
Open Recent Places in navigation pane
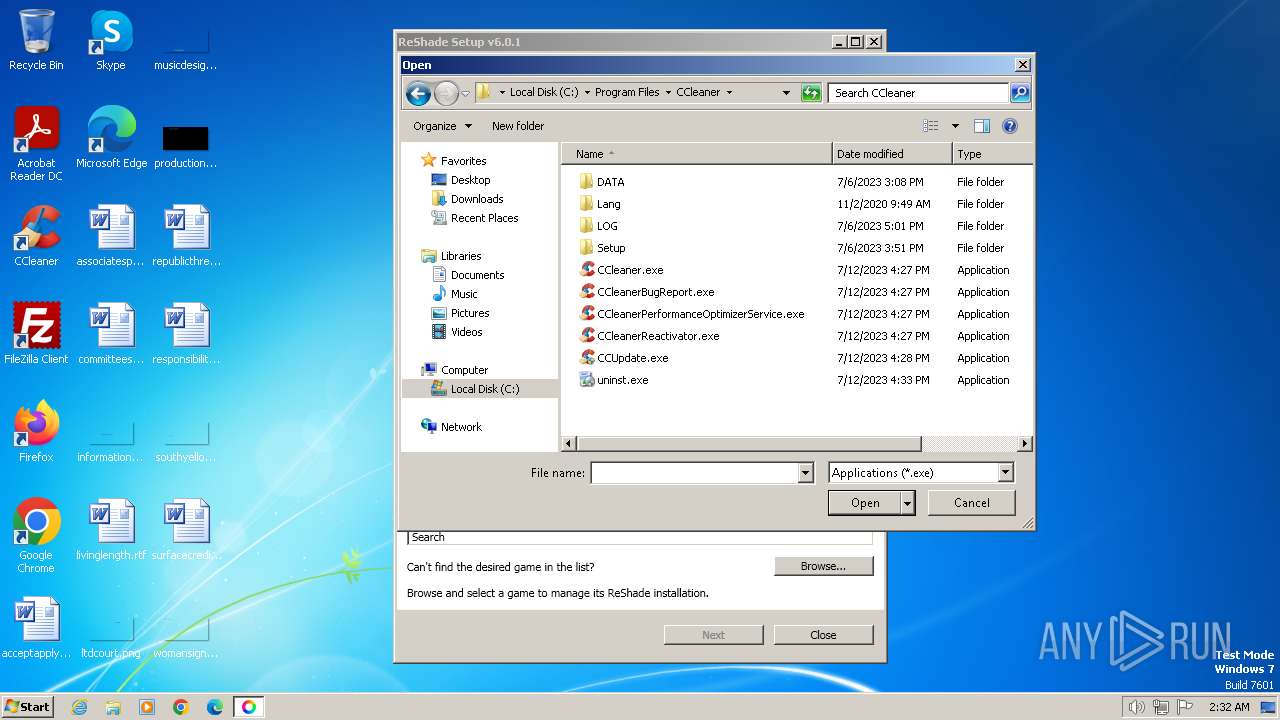484,218
